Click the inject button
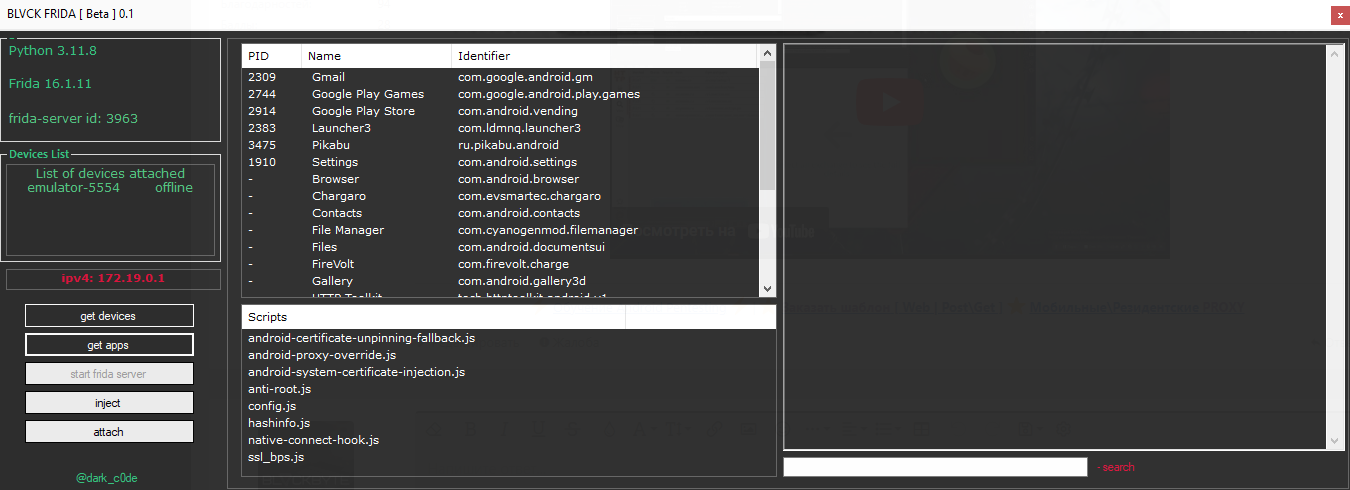Image resolution: width=1350 pixels, height=490 pixels. 109,403
